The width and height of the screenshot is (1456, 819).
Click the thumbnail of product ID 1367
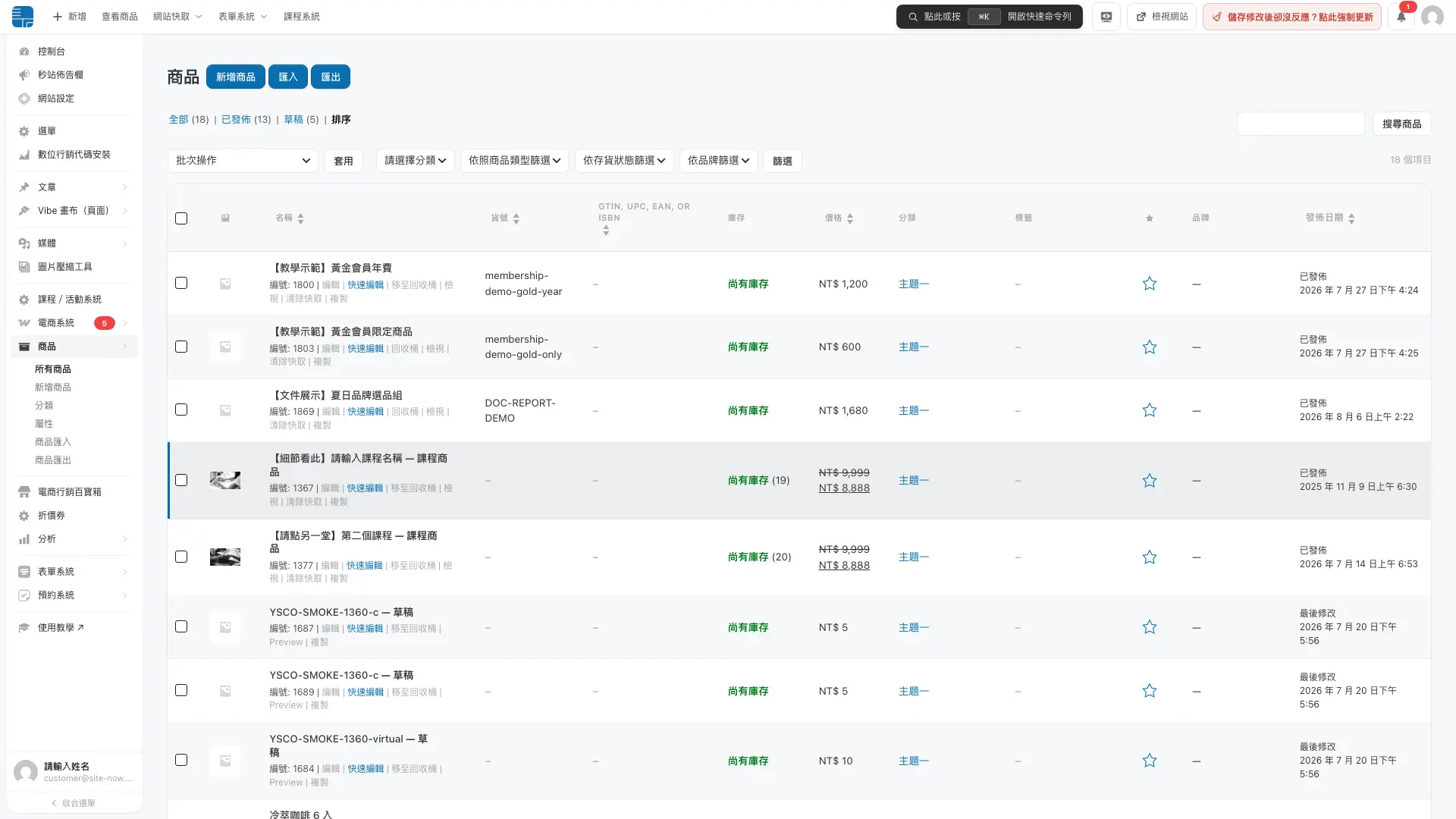click(x=225, y=480)
